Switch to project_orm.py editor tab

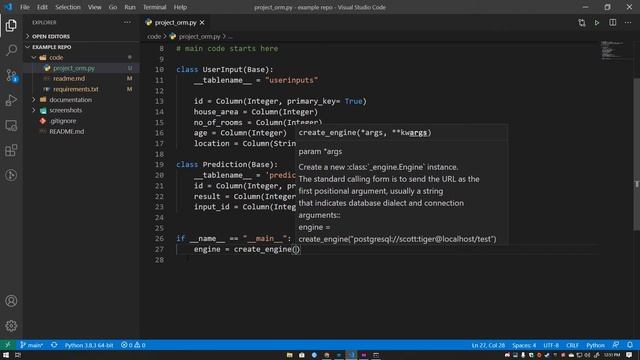[x=176, y=23]
